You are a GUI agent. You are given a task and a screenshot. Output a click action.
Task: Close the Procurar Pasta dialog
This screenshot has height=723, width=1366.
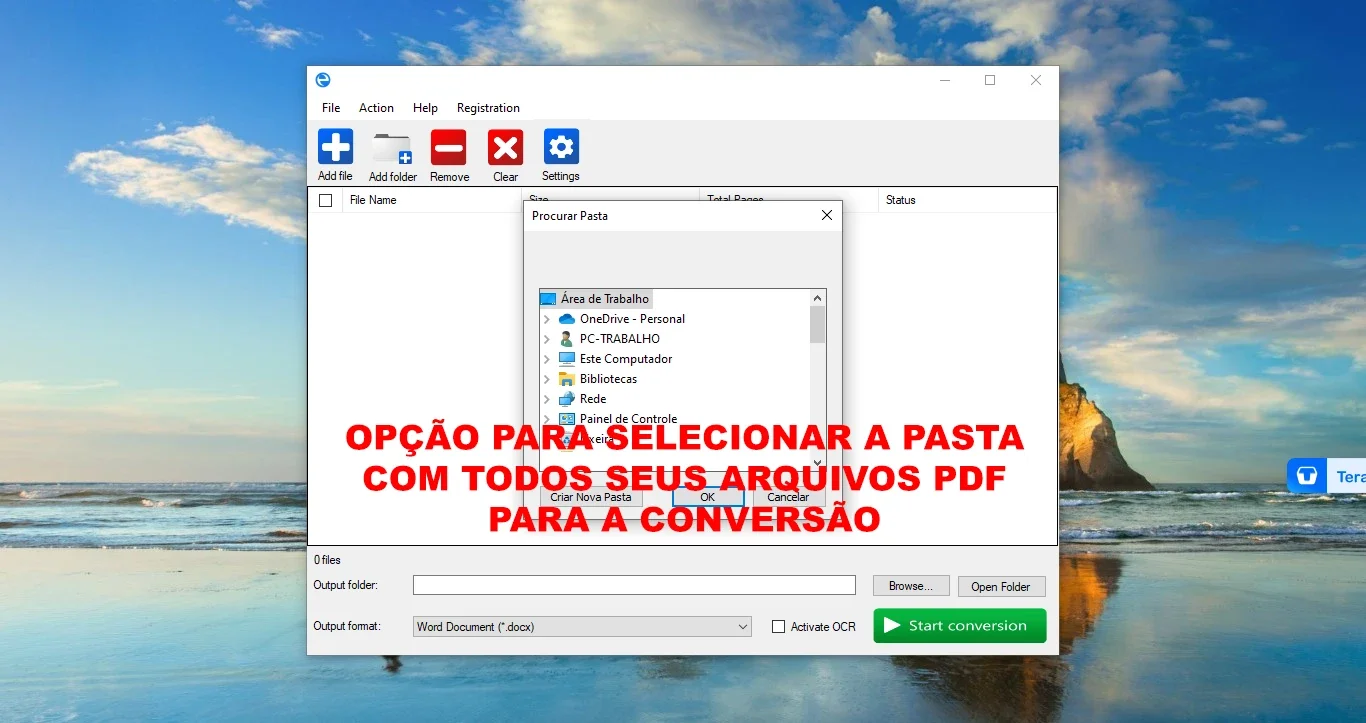point(826,215)
